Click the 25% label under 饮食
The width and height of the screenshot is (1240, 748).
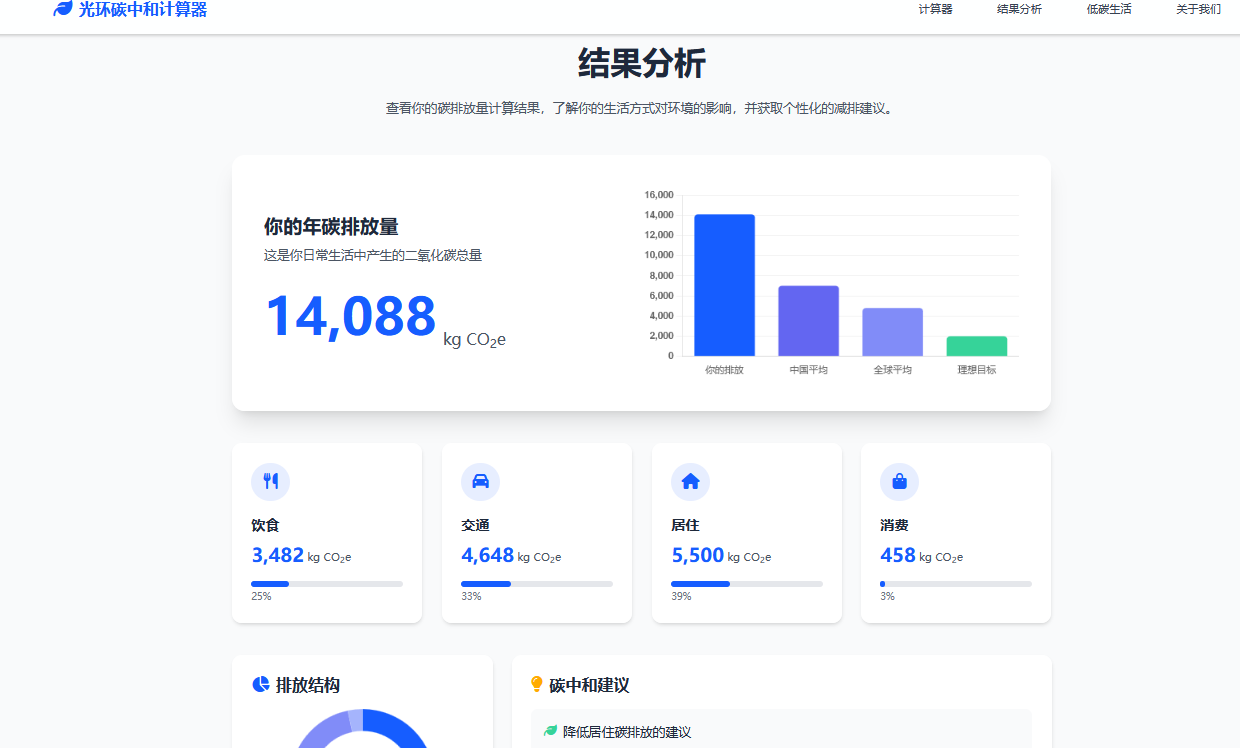click(x=261, y=596)
